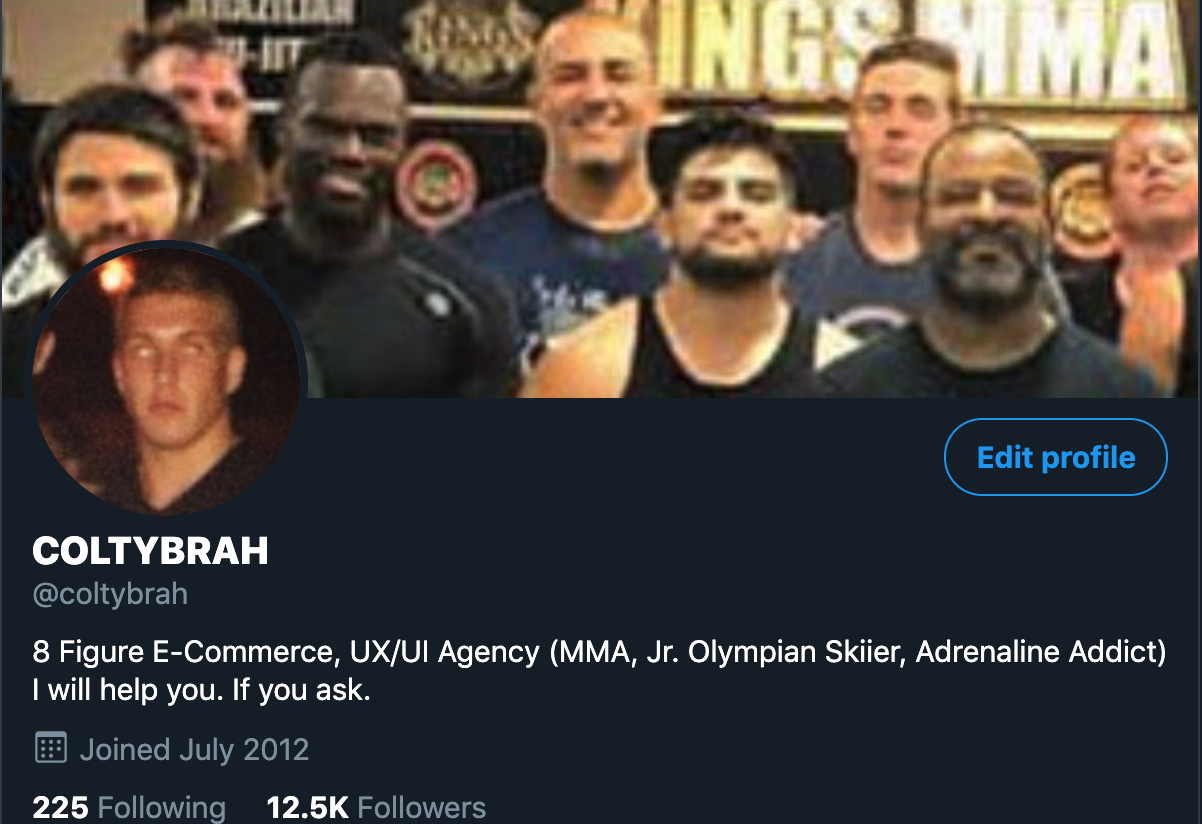The height and width of the screenshot is (824, 1202).
Task: Click the Joined July 2012 text
Action: point(194,749)
